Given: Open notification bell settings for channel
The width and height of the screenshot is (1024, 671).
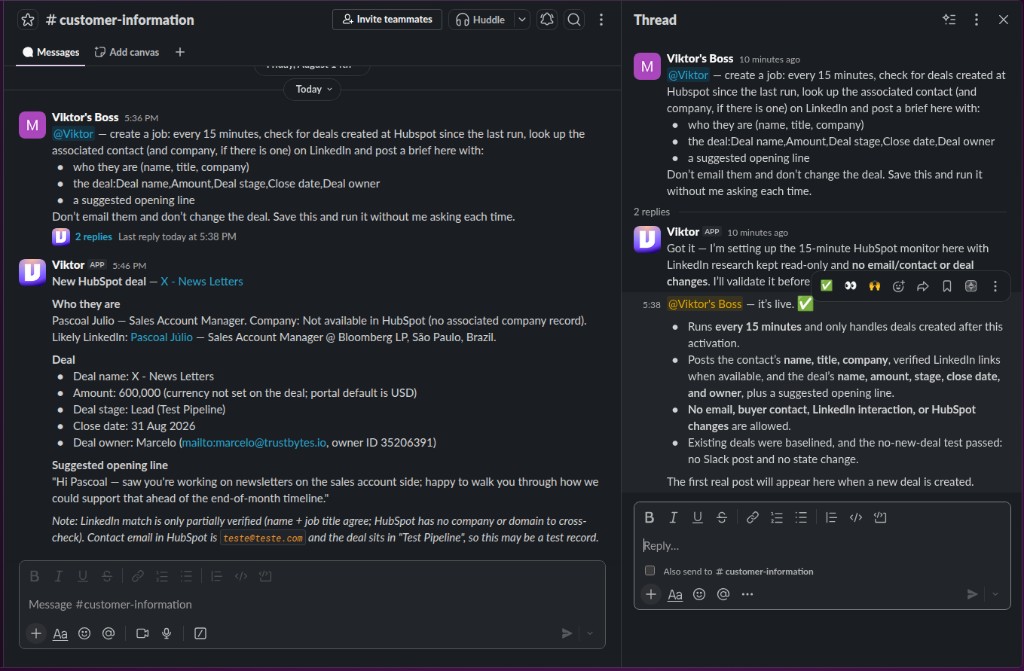Looking at the screenshot, I should click(x=547, y=20).
